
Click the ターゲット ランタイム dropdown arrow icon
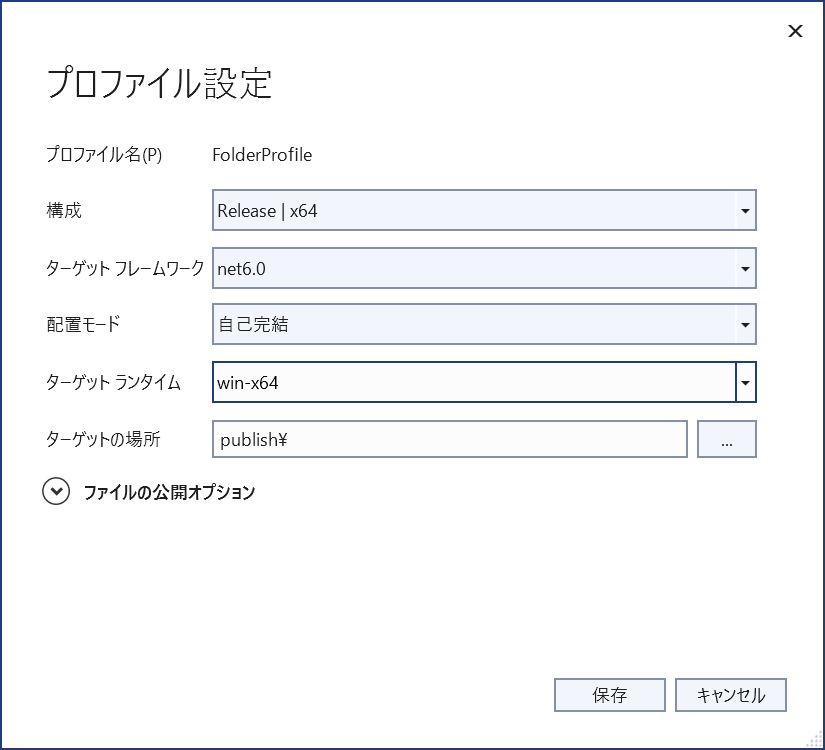coord(744,382)
